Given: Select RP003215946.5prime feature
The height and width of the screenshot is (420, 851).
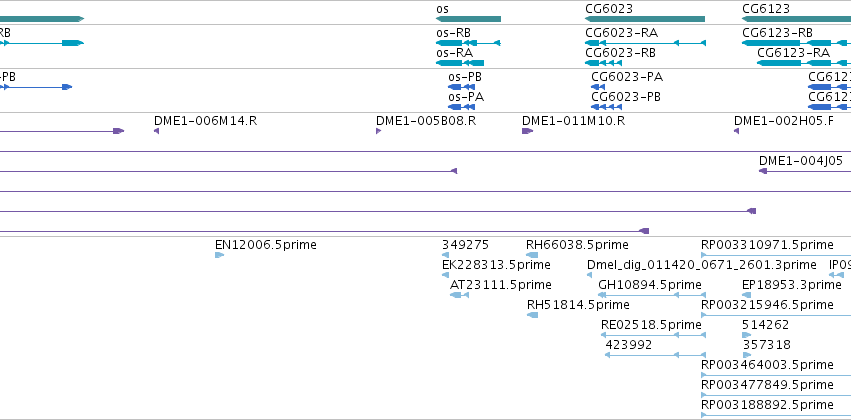Looking at the screenshot, I should pyautogui.click(x=776, y=315).
